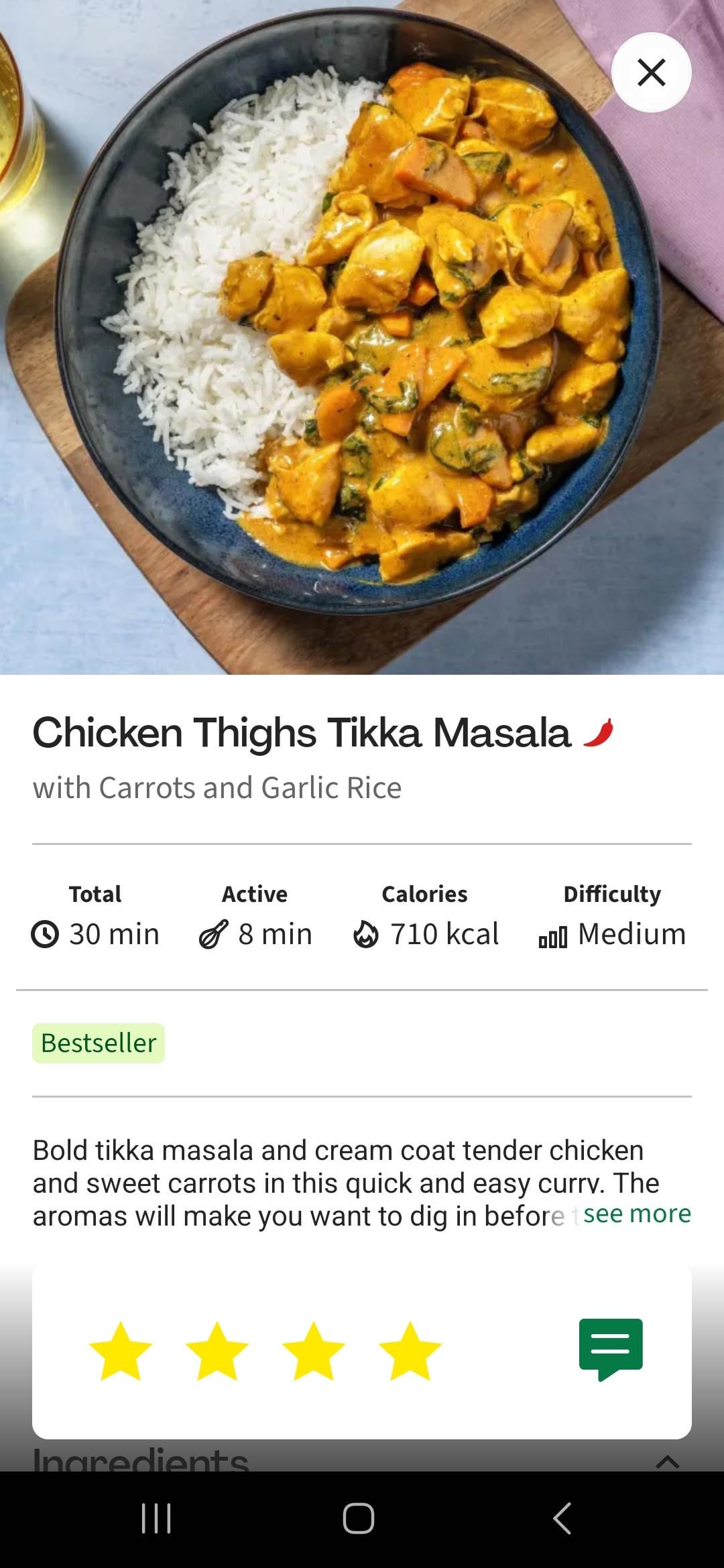Collapse the Ingredients section chevron
724x1568 pixels.
667,1461
